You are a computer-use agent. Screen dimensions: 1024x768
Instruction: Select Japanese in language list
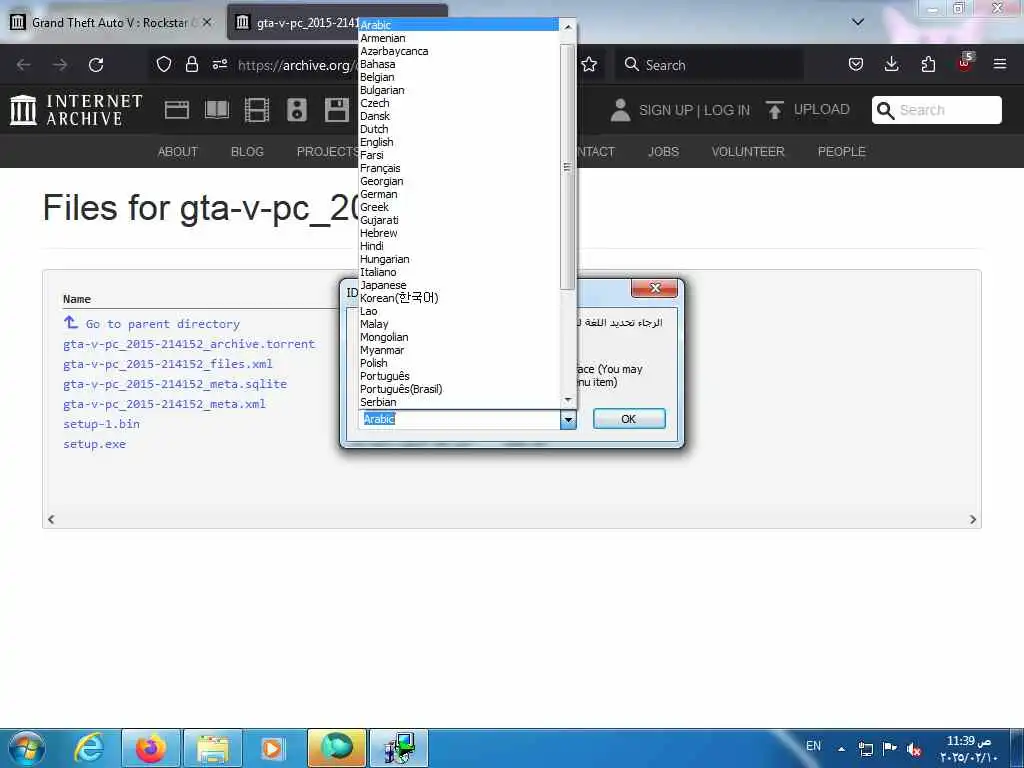[x=458, y=285]
